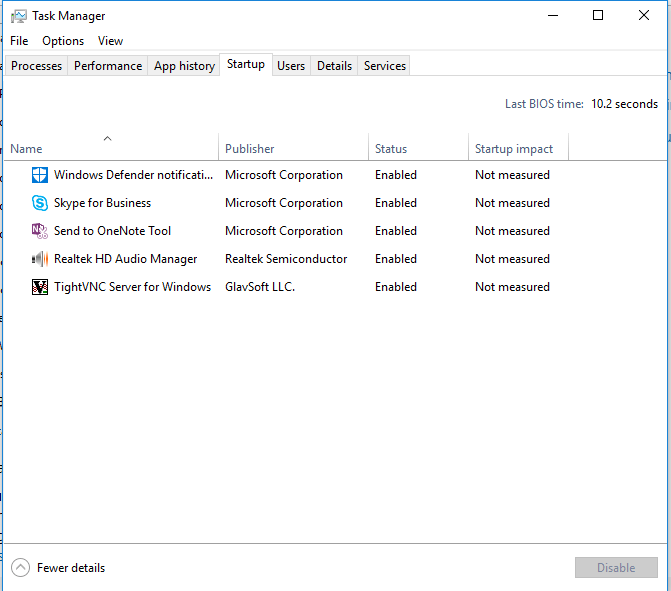Click the Skype for Business icon

pyautogui.click(x=40, y=203)
